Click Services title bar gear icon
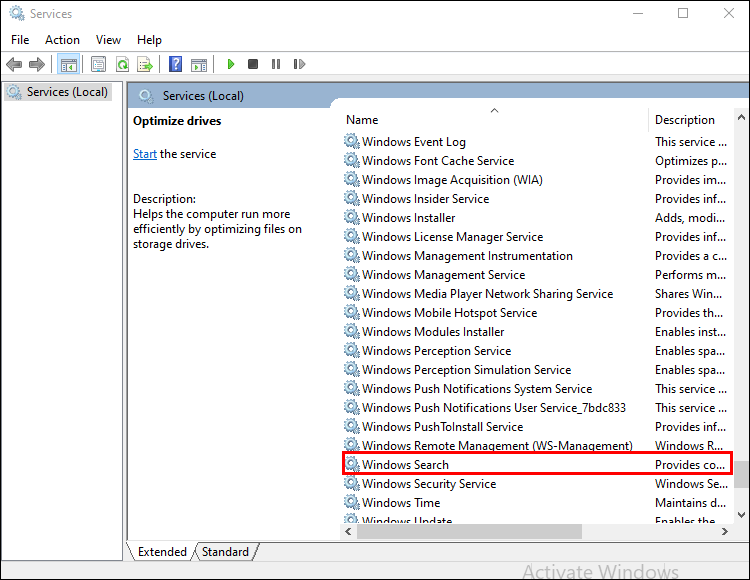This screenshot has width=750, height=580. [17, 13]
